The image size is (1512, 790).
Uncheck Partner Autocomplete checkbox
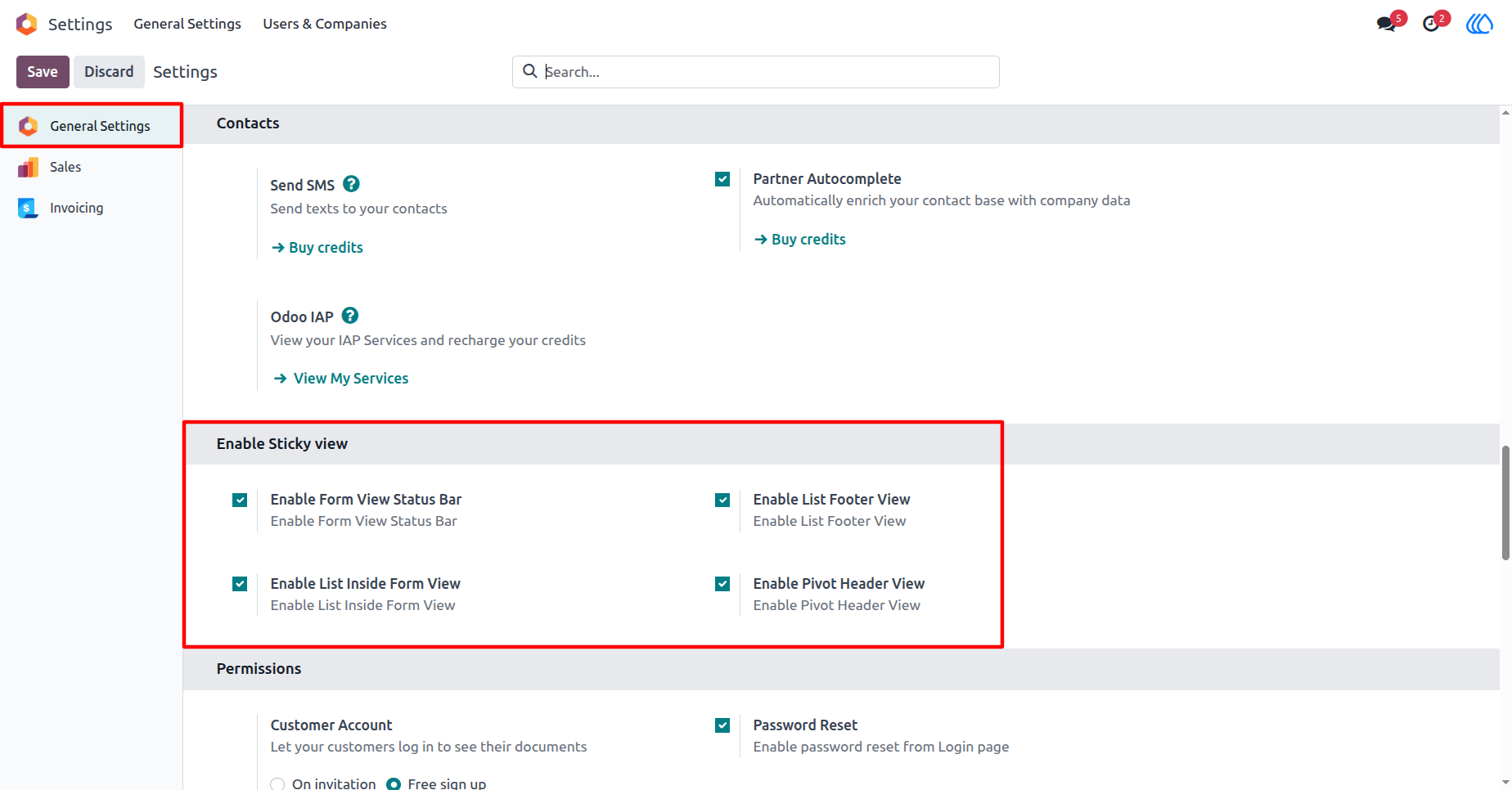(722, 179)
